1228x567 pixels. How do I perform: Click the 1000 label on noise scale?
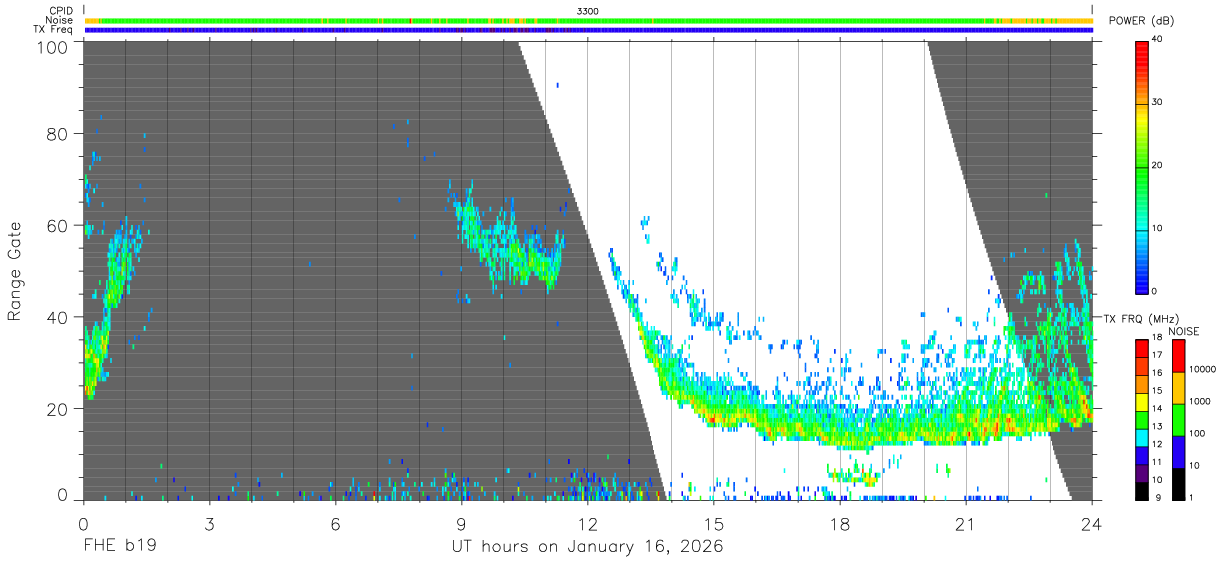pos(1202,401)
